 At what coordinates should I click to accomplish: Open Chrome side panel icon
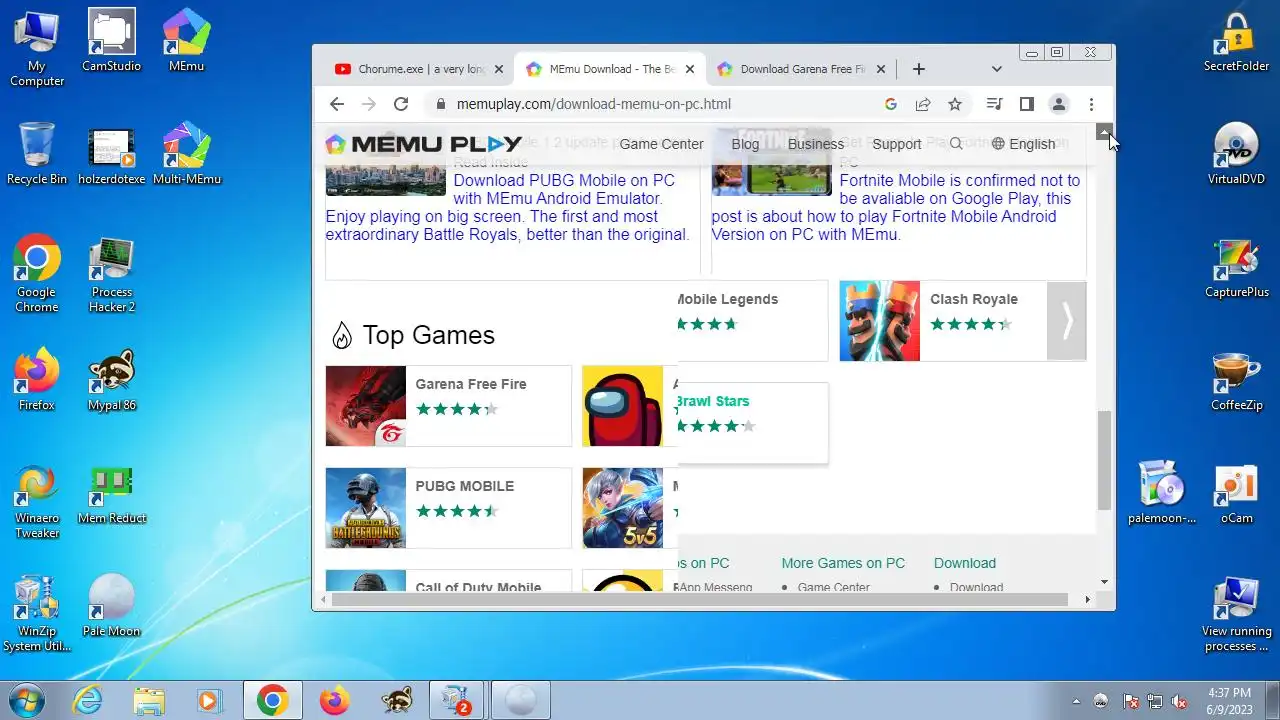point(1026,104)
